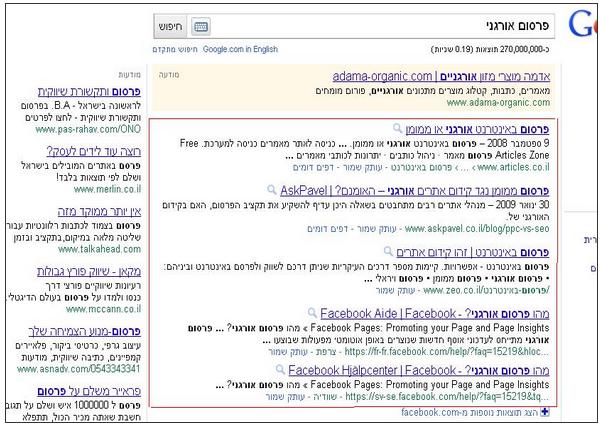Open the result פרסום באינטרנט | זהו קידום אתרים
This screenshot has height=426, width=600.
(473, 252)
